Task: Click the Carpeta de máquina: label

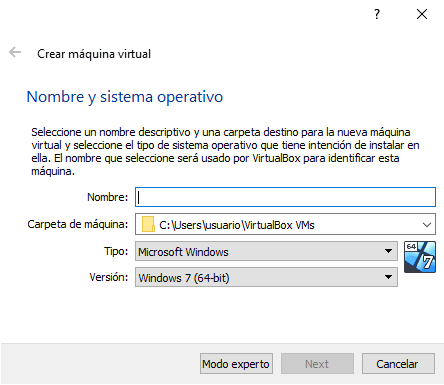Action: pyautogui.click(x=78, y=224)
